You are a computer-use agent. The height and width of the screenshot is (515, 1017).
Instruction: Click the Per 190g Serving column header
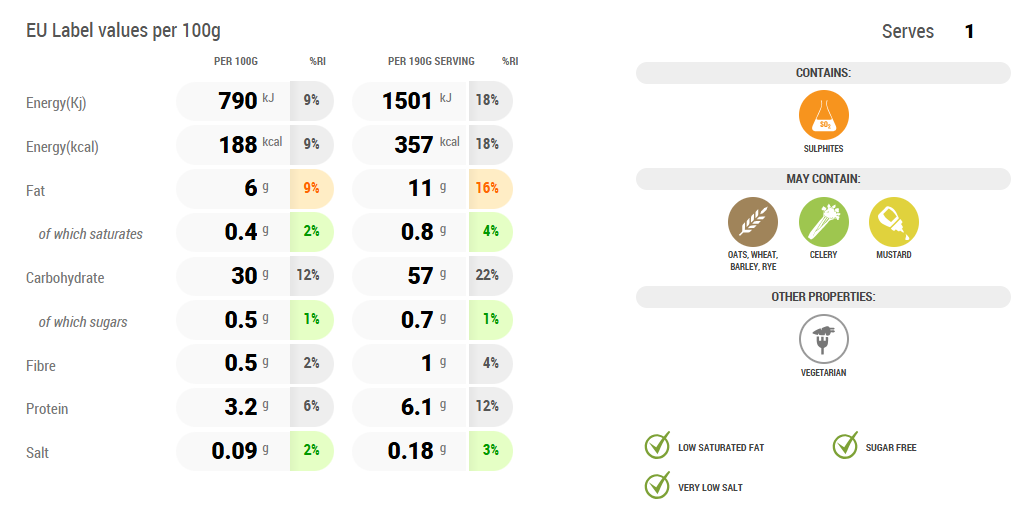[431, 62]
